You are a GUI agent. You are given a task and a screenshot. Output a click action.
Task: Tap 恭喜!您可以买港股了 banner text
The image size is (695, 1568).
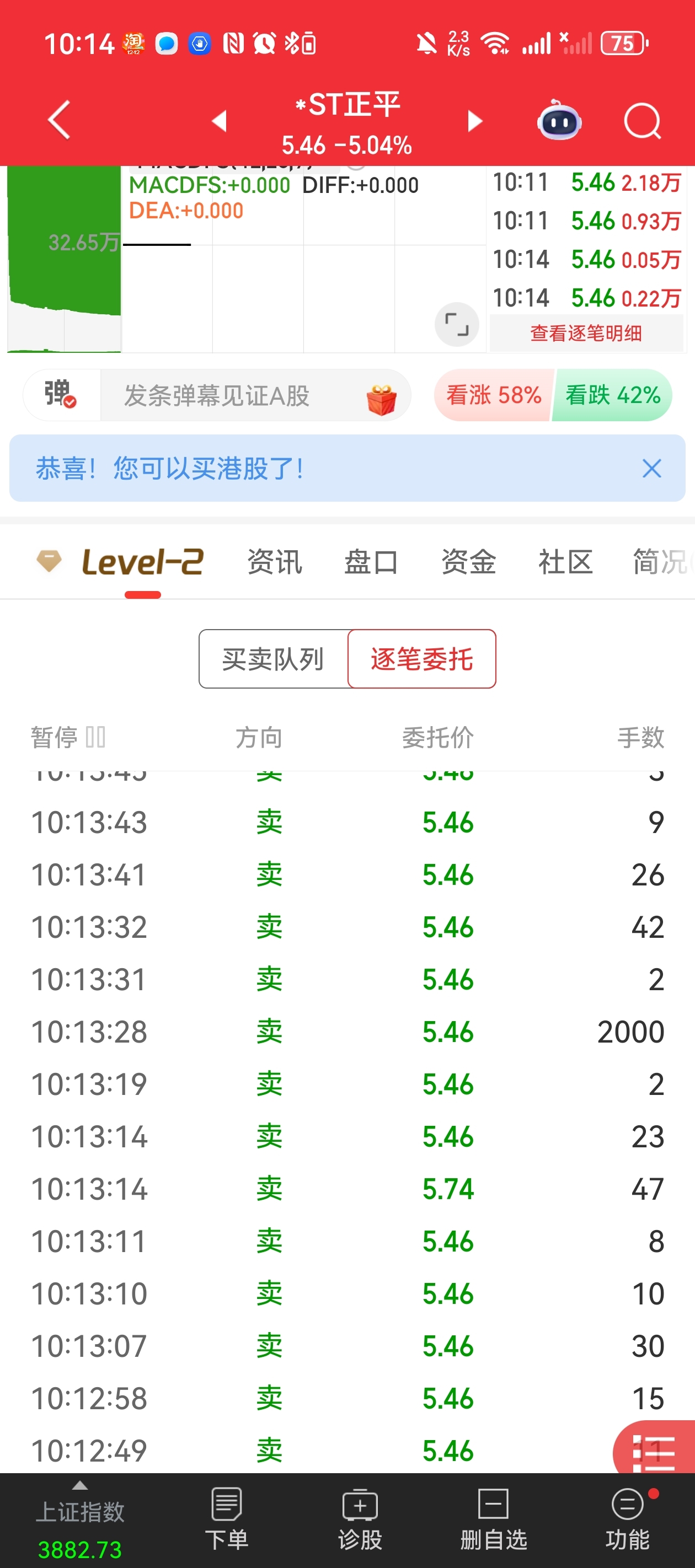pos(169,468)
